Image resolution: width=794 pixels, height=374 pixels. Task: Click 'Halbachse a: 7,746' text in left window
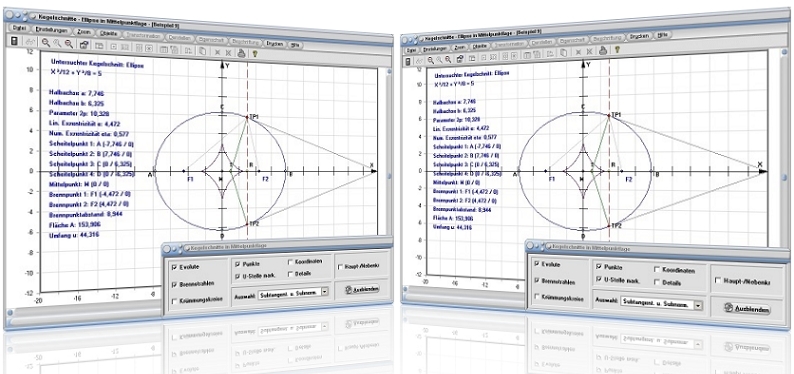coord(76,93)
